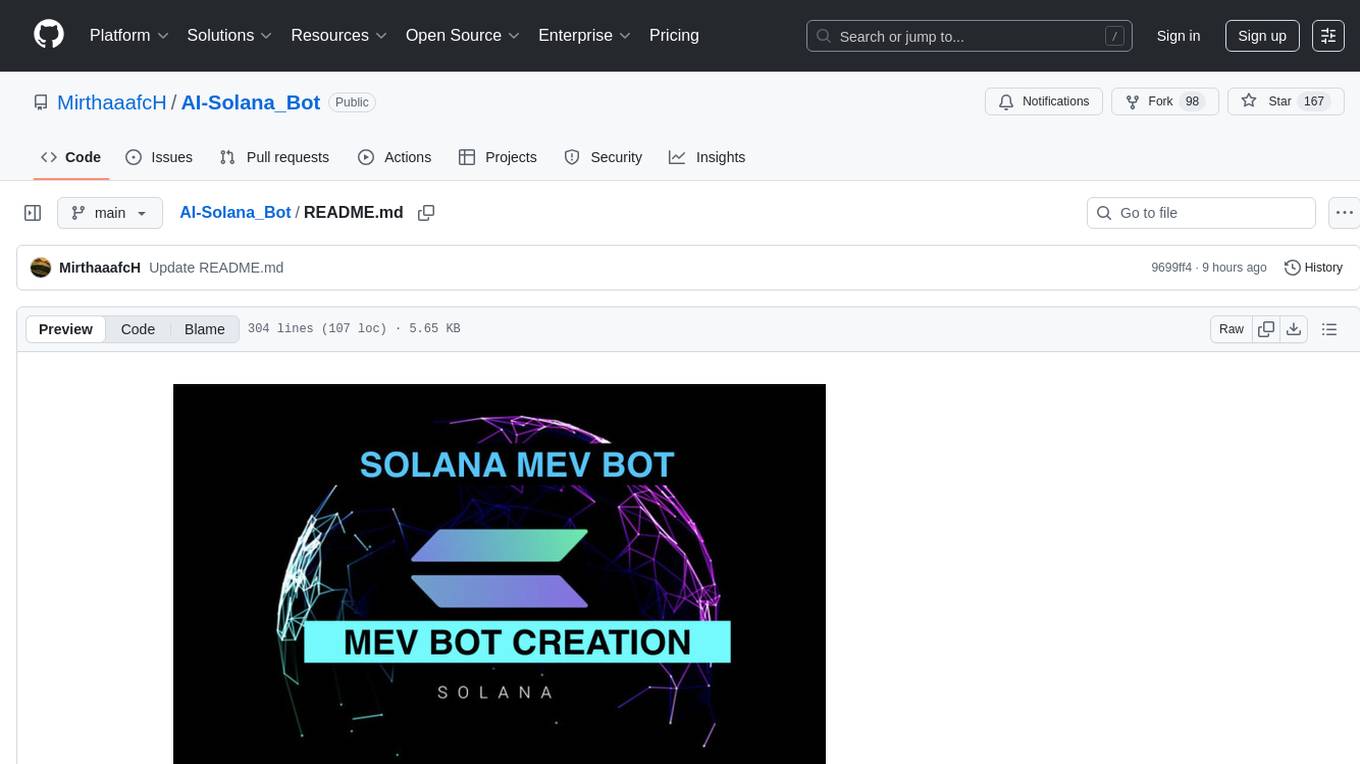1360x764 pixels.
Task: Open the Pull requests tab
Action: 274,157
